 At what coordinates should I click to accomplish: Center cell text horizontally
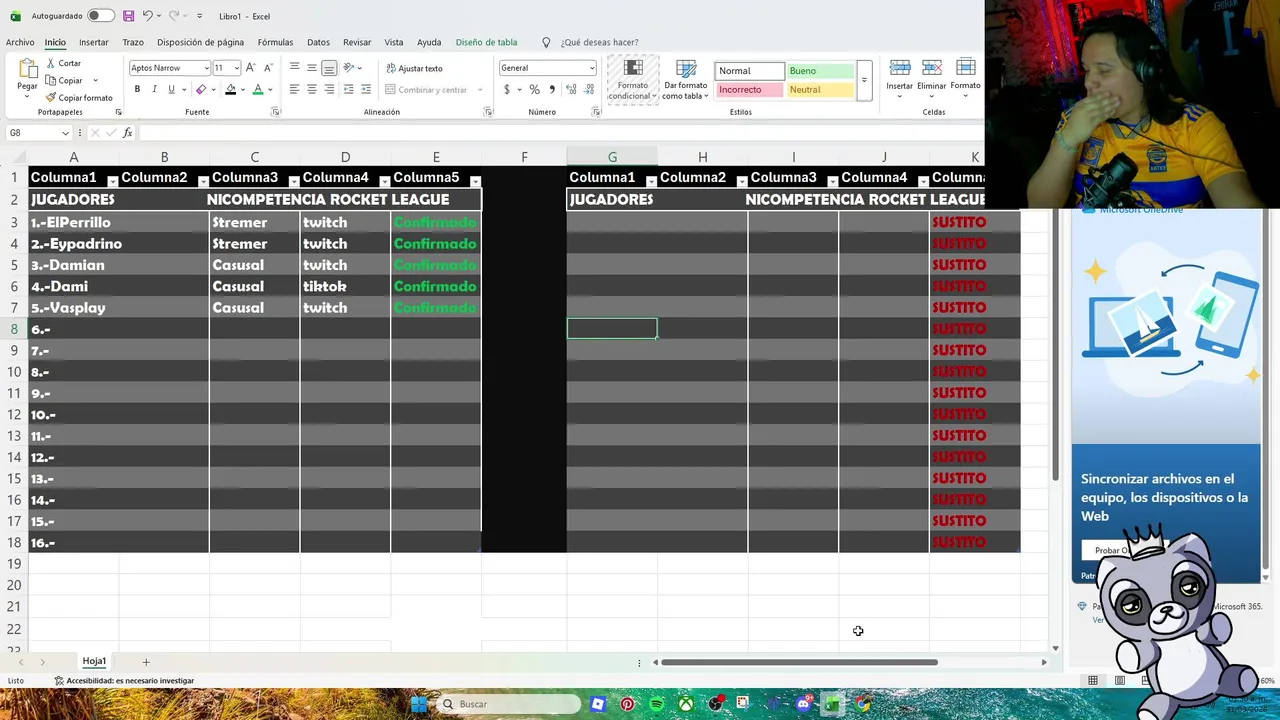311,89
